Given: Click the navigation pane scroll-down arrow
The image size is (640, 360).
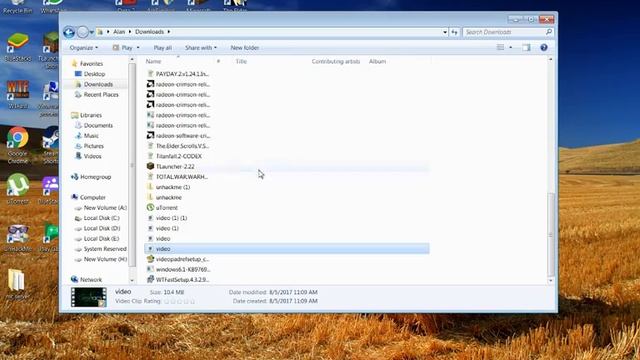Looking at the screenshot, I should coord(132,280).
